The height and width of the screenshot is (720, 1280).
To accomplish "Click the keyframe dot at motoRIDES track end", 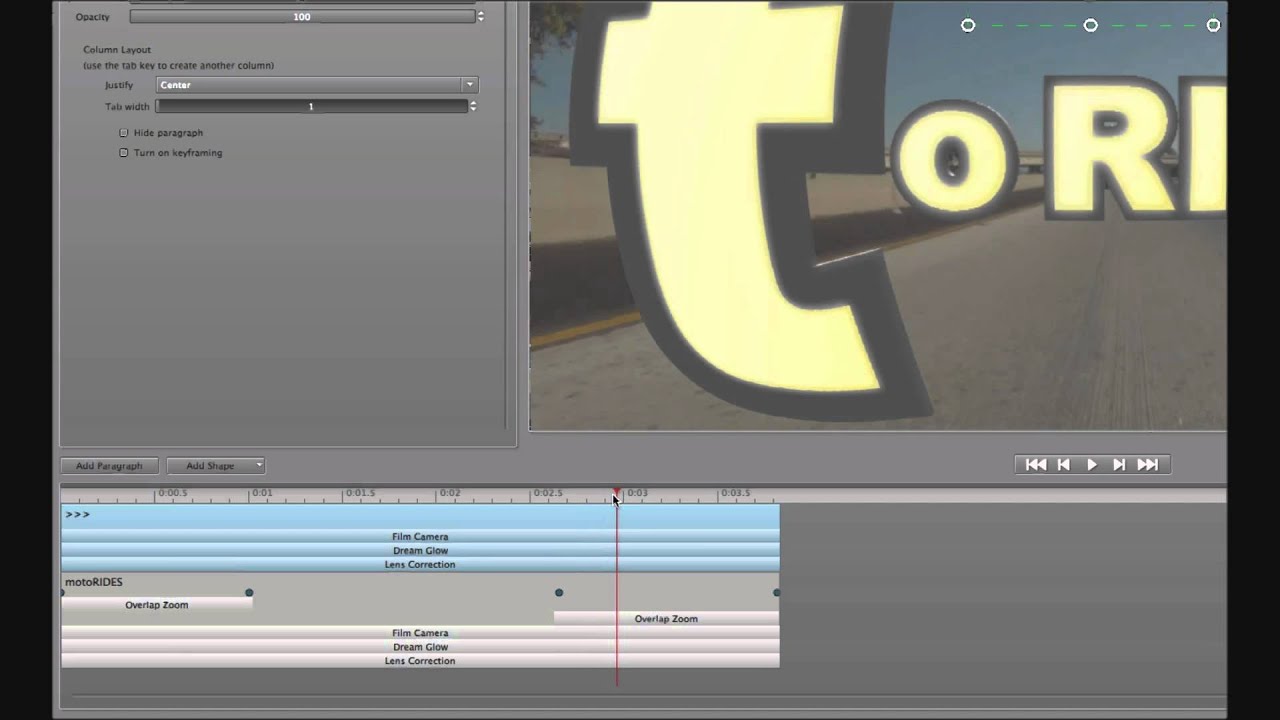I will pos(777,593).
